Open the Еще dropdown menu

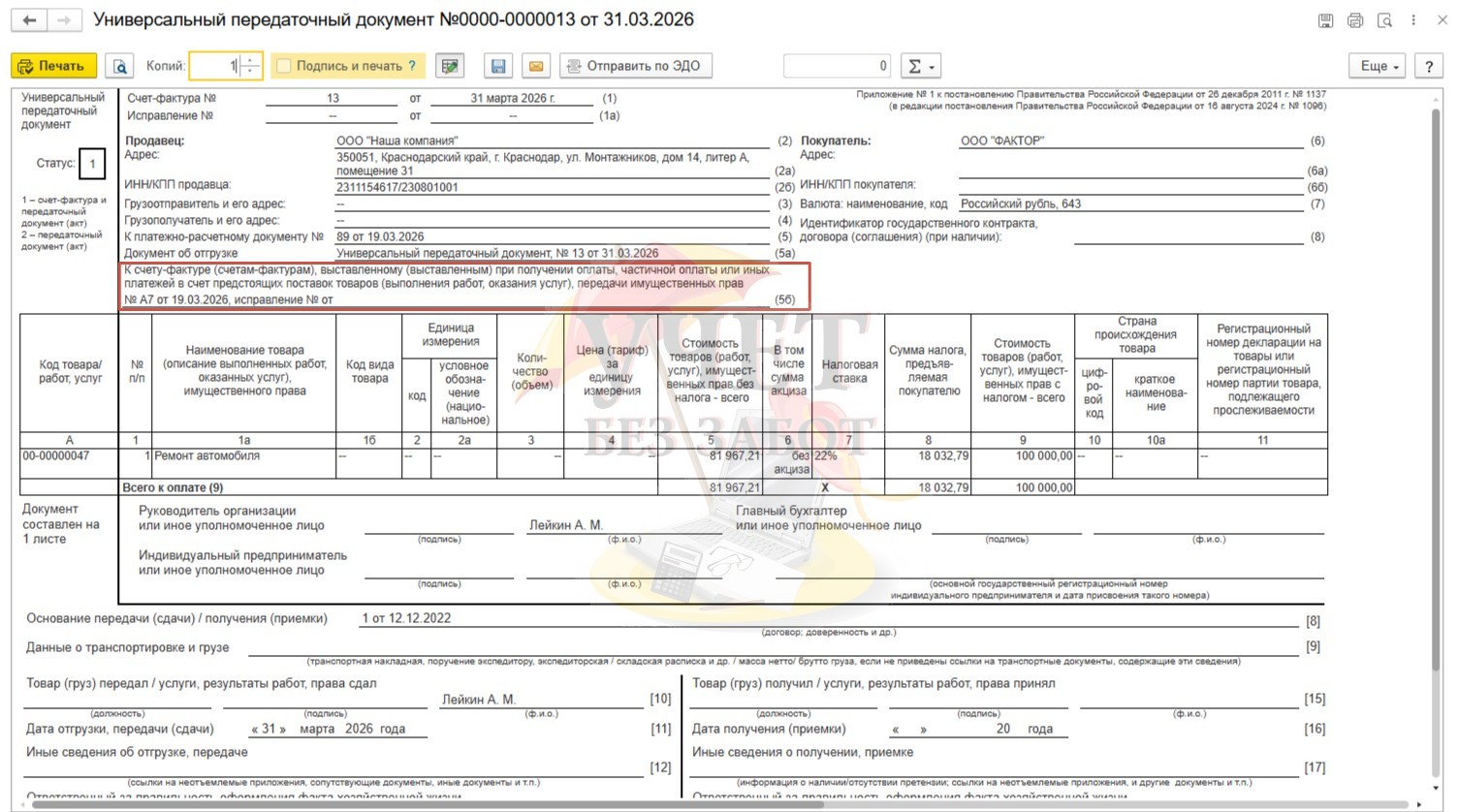click(x=1379, y=66)
